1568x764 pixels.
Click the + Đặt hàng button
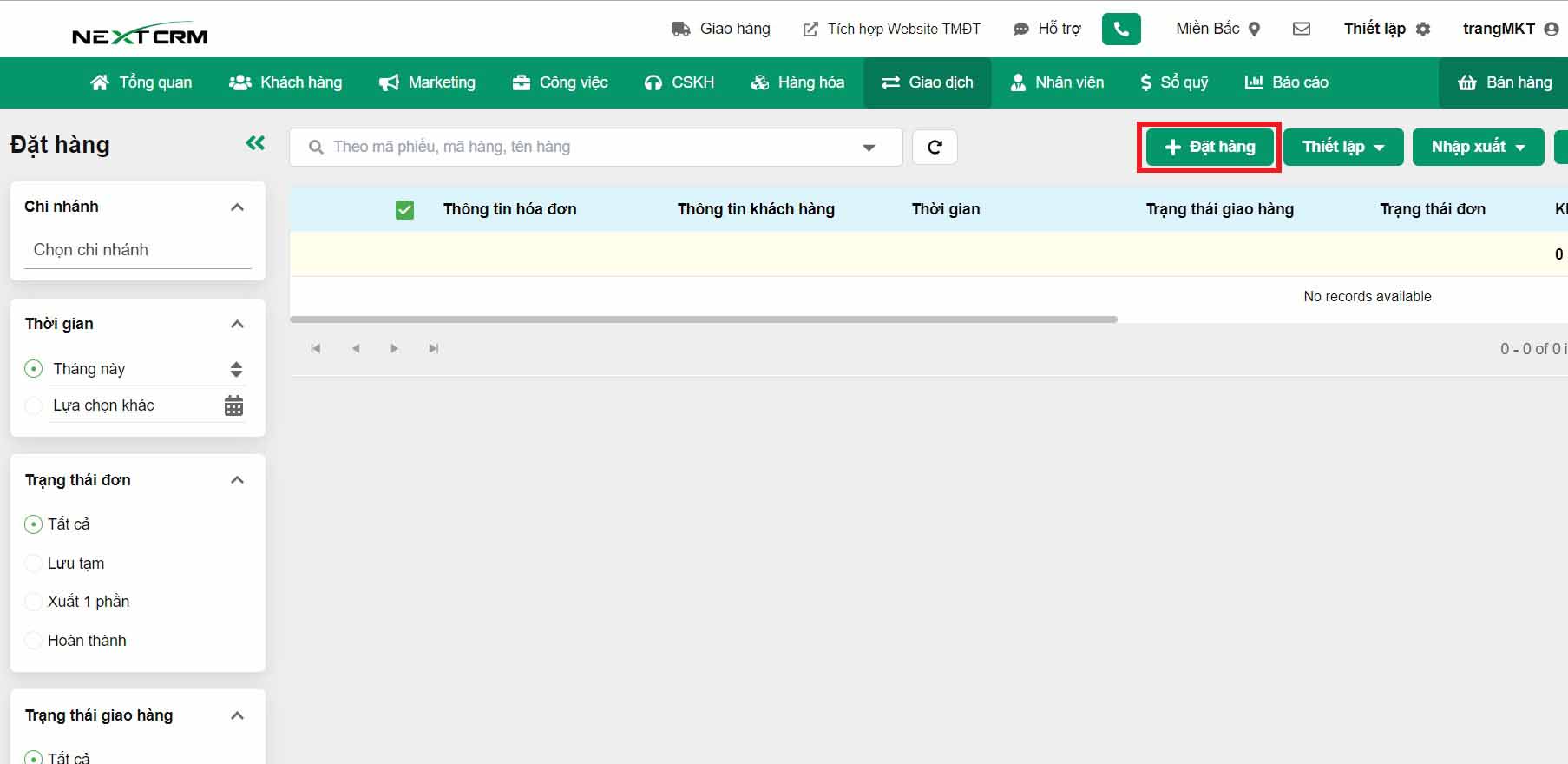1210,147
